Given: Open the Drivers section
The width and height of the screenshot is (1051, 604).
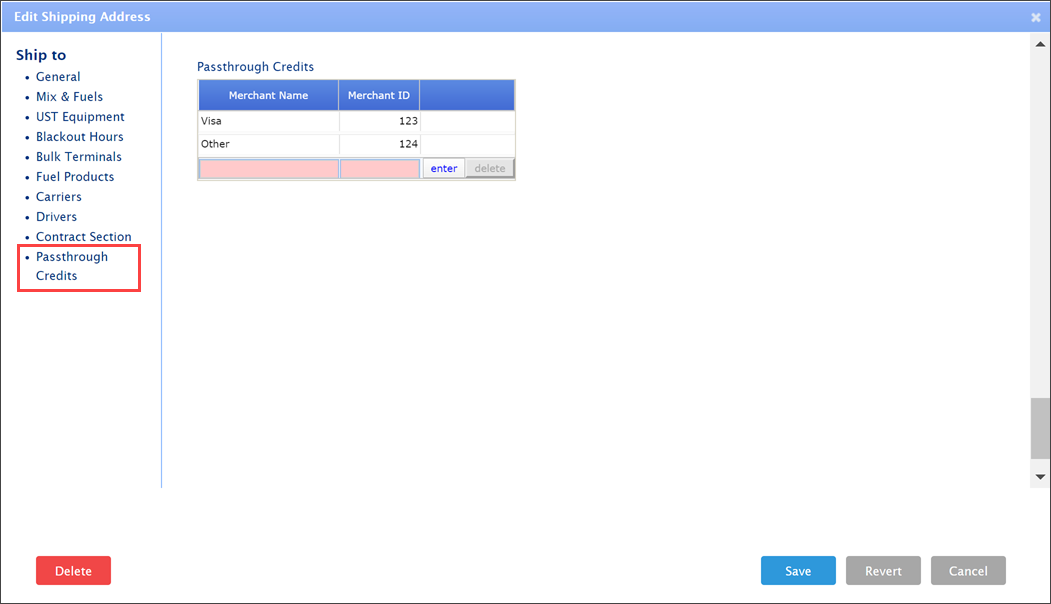Looking at the screenshot, I should point(56,217).
